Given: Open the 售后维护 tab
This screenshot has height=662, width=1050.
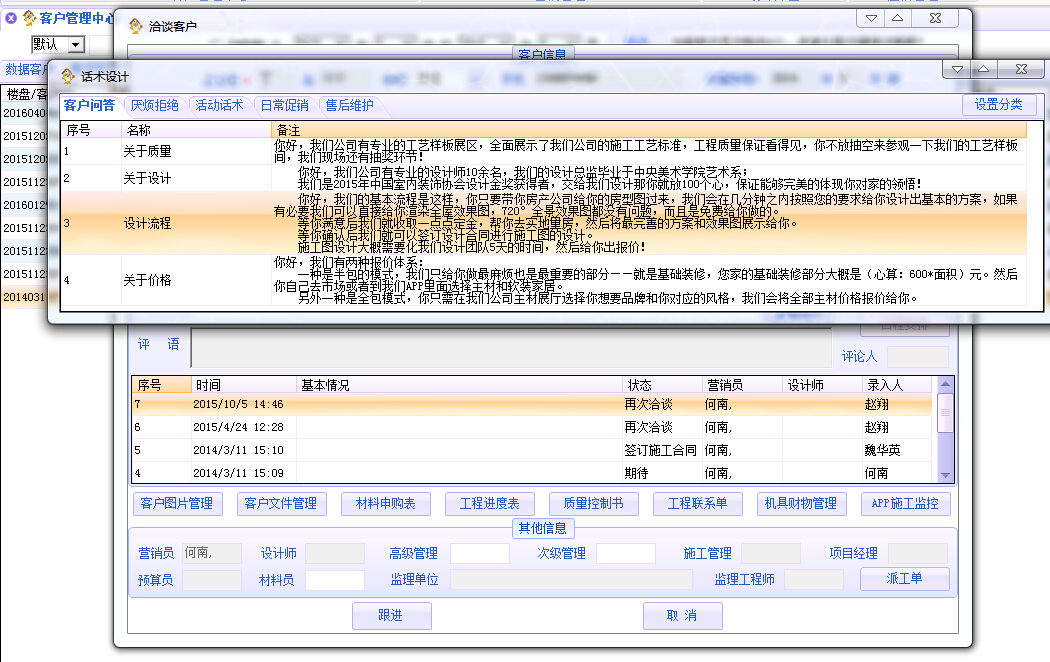Looking at the screenshot, I should click(x=349, y=105).
